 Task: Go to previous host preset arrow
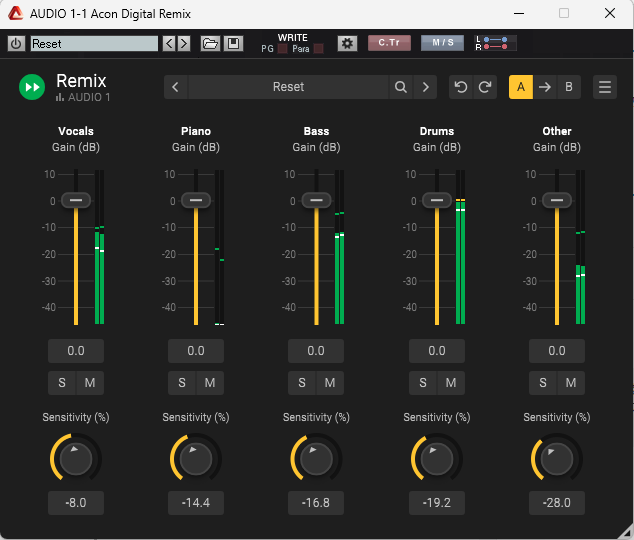coord(169,44)
